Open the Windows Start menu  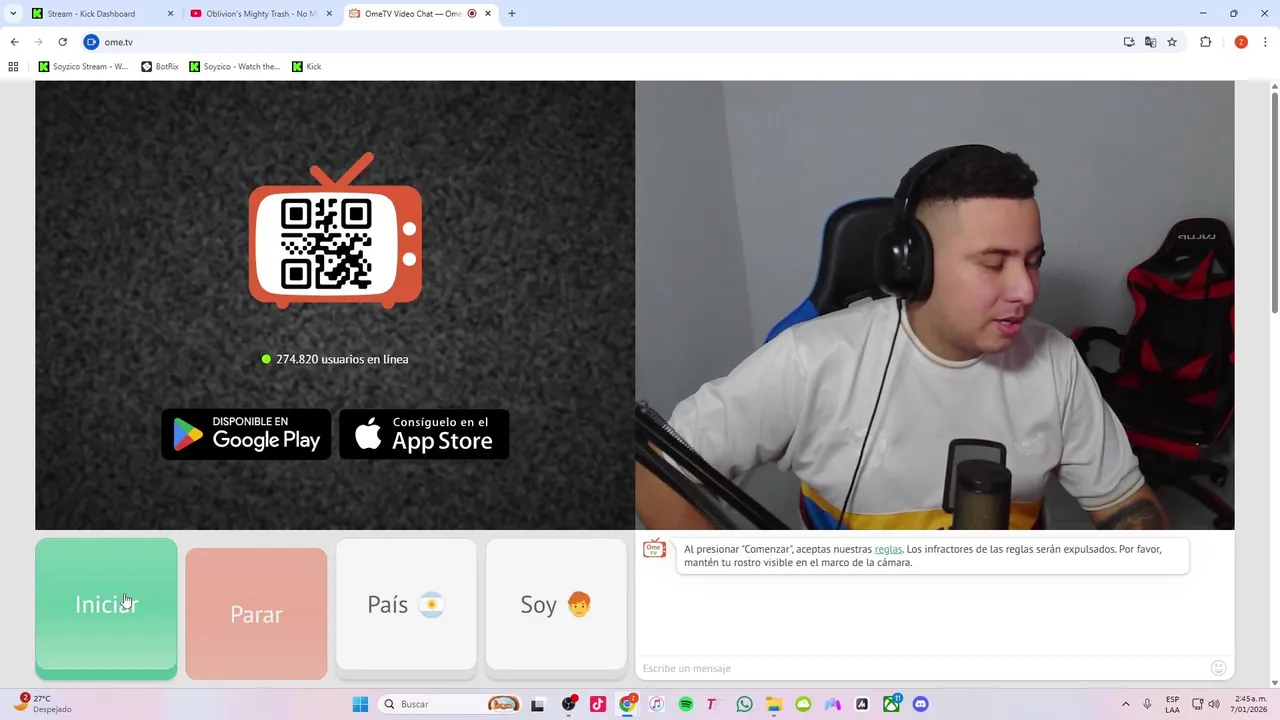[360, 704]
